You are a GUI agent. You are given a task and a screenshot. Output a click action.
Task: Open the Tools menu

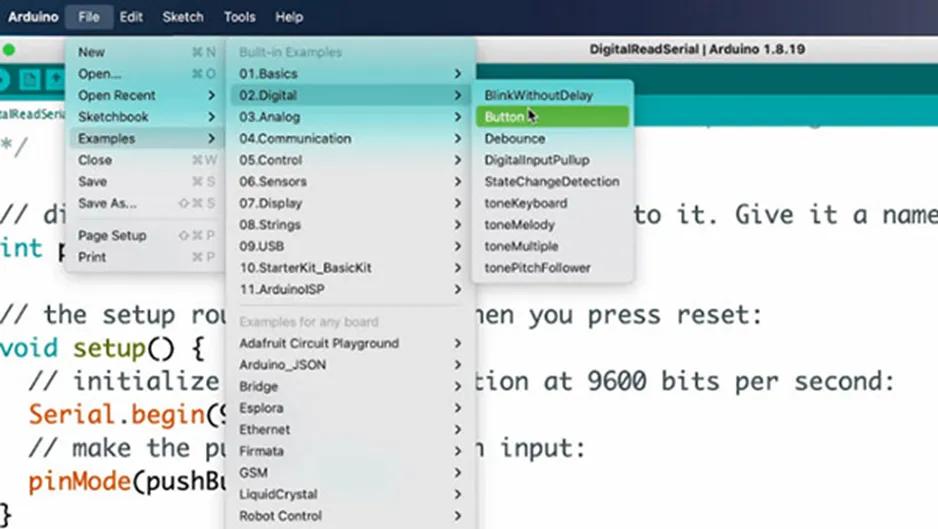coord(239,17)
